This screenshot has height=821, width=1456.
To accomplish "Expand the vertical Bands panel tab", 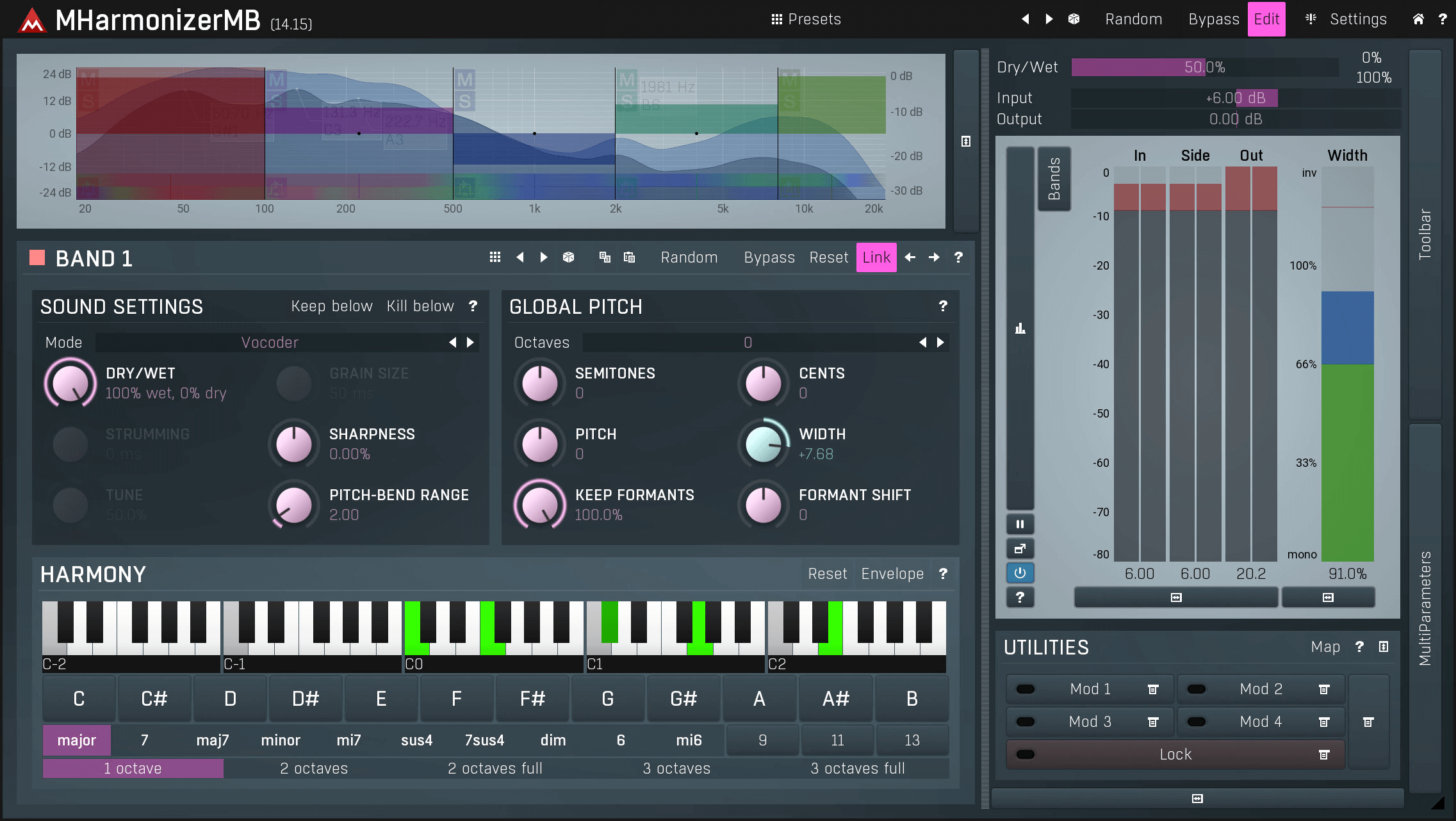I will click(1054, 178).
